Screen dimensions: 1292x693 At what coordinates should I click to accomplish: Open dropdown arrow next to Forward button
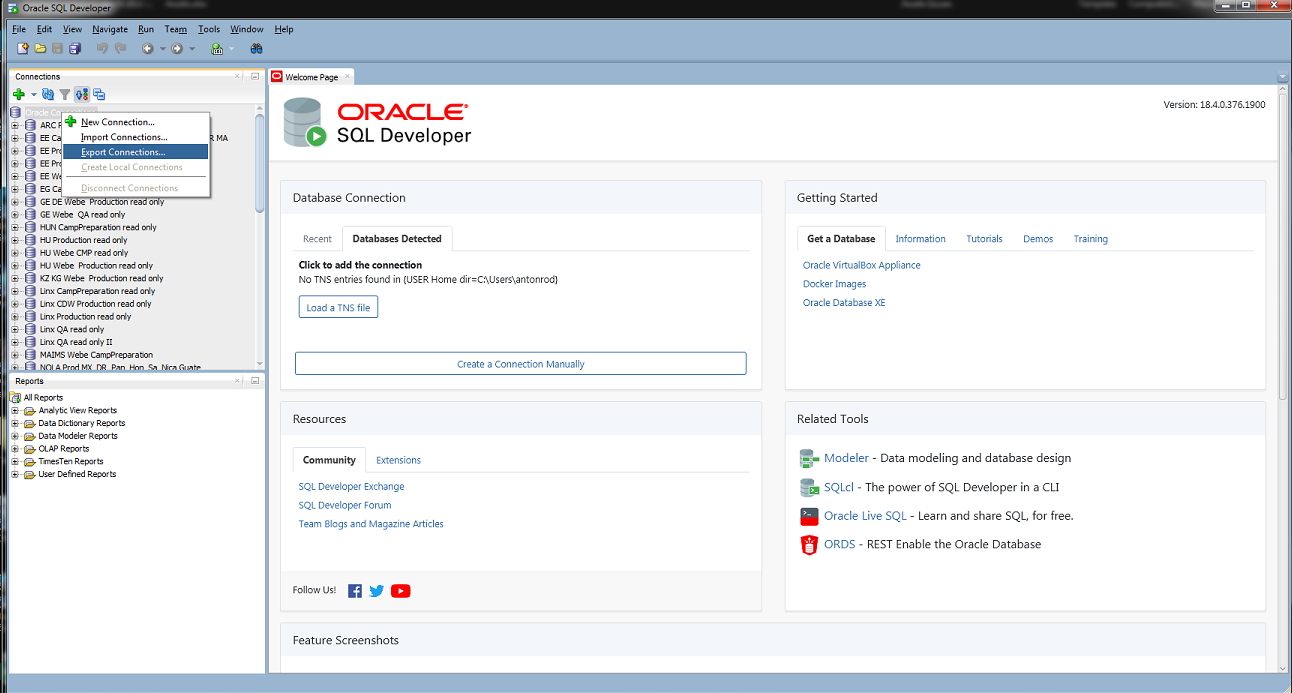[x=192, y=48]
